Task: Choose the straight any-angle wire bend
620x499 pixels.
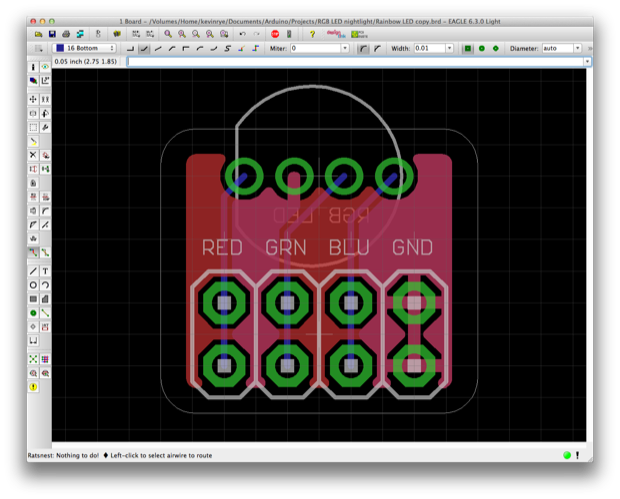Action: point(158,49)
